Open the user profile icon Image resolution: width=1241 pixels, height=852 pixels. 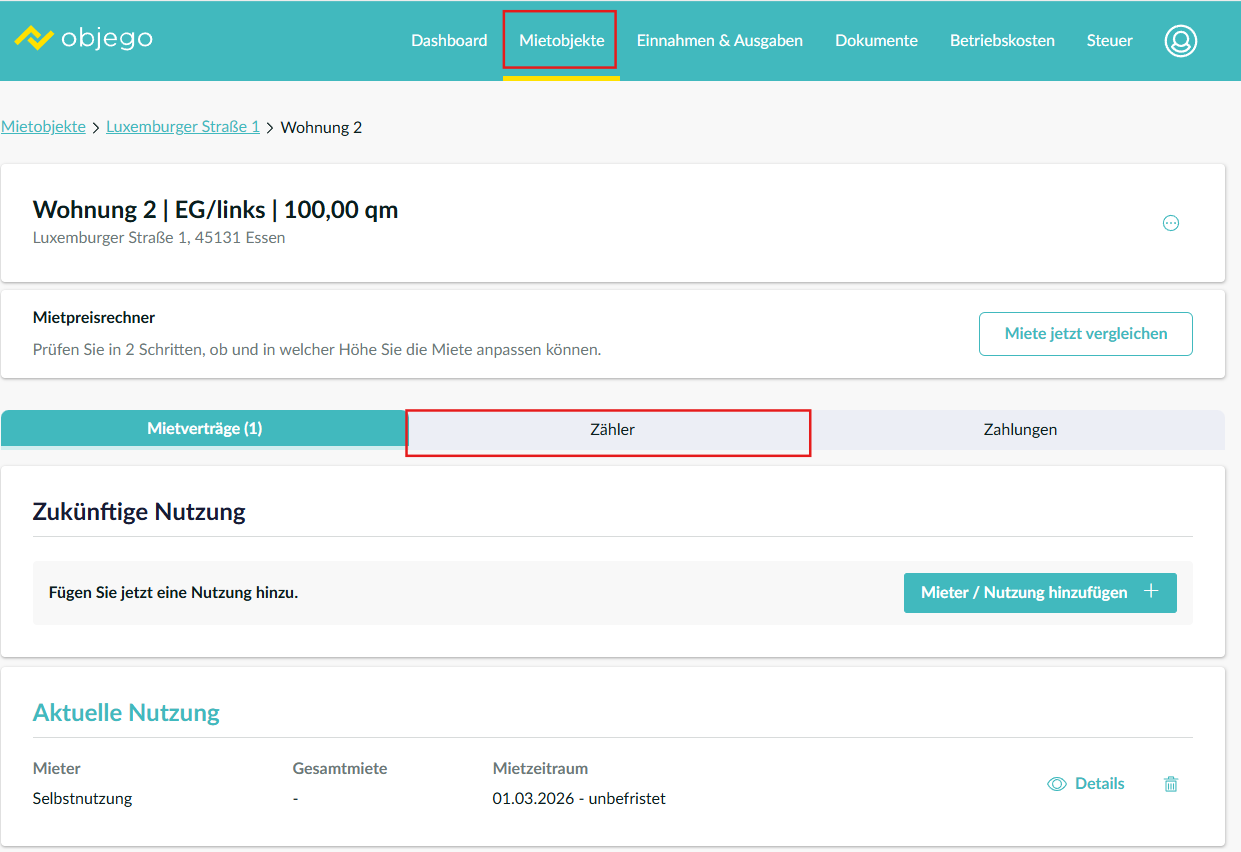tap(1180, 41)
